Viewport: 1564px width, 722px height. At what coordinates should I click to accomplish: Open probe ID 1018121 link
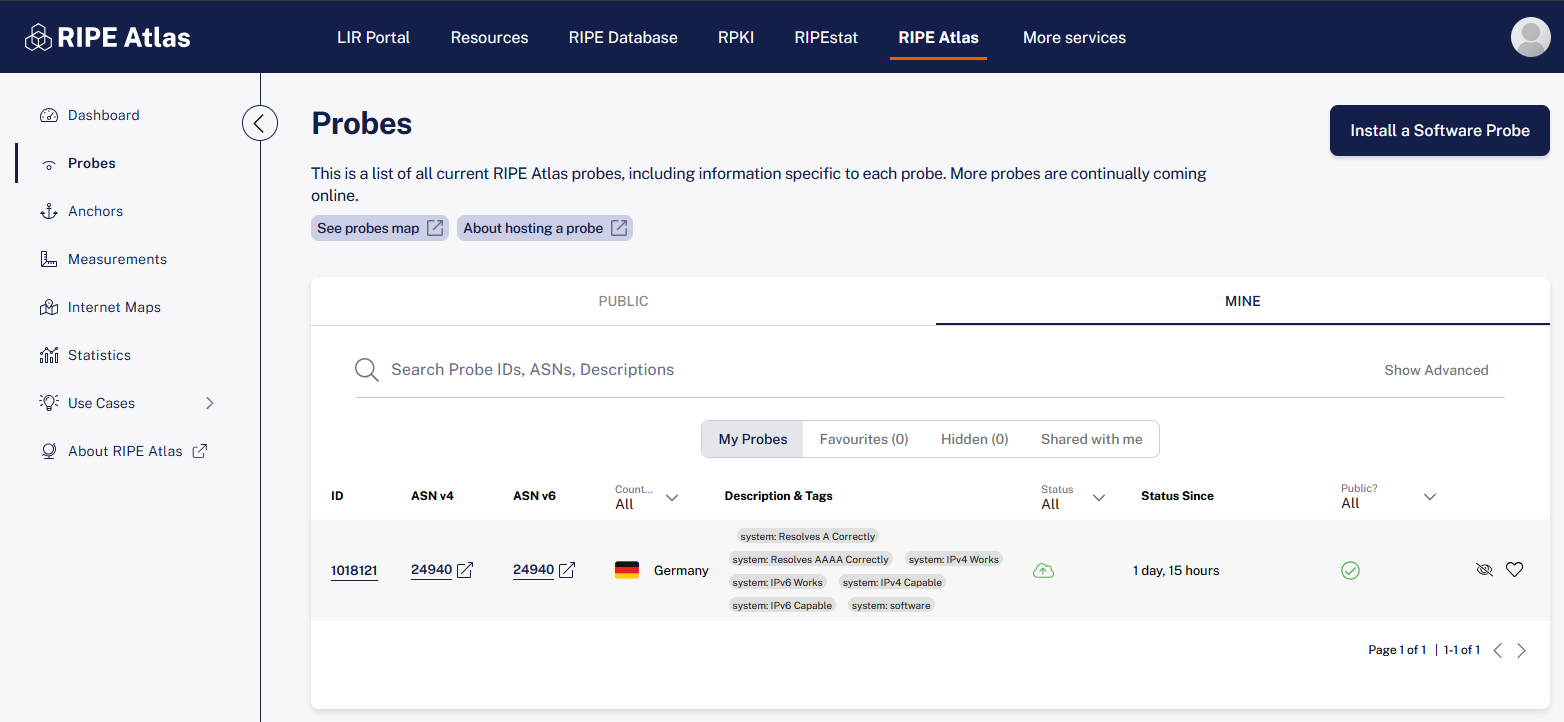[354, 571]
